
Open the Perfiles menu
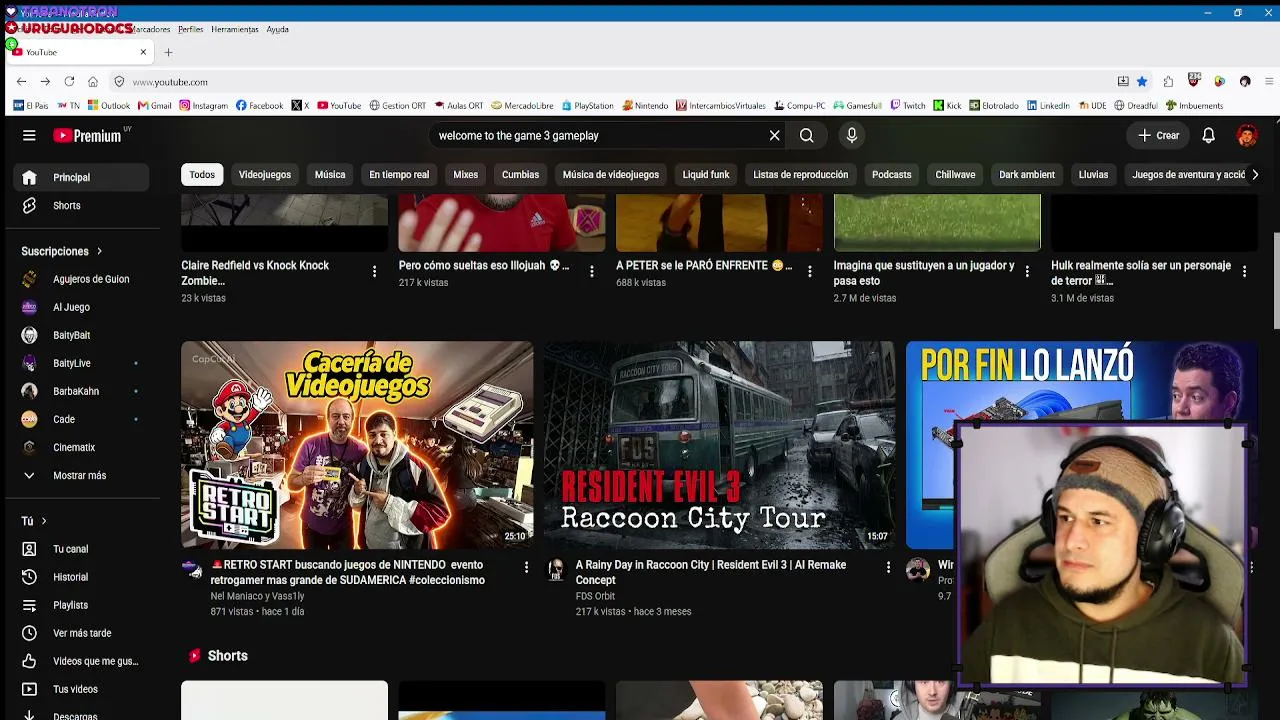tap(190, 29)
